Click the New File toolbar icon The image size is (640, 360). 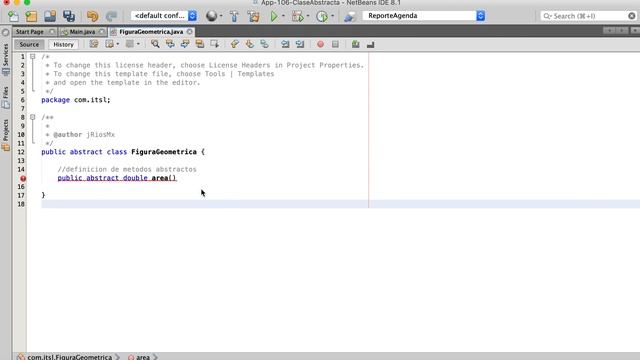13,16
